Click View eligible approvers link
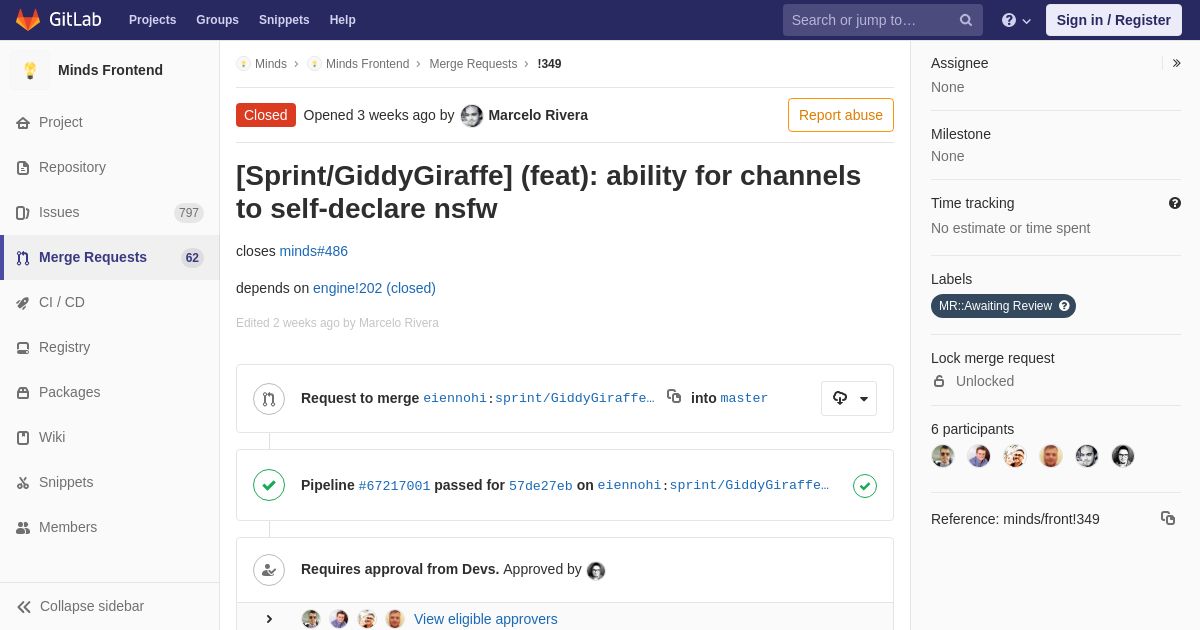Viewport: 1200px width, 630px height. [486, 619]
